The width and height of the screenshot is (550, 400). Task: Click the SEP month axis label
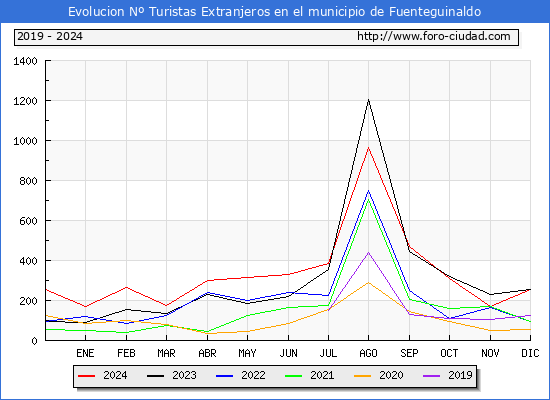click(x=409, y=353)
